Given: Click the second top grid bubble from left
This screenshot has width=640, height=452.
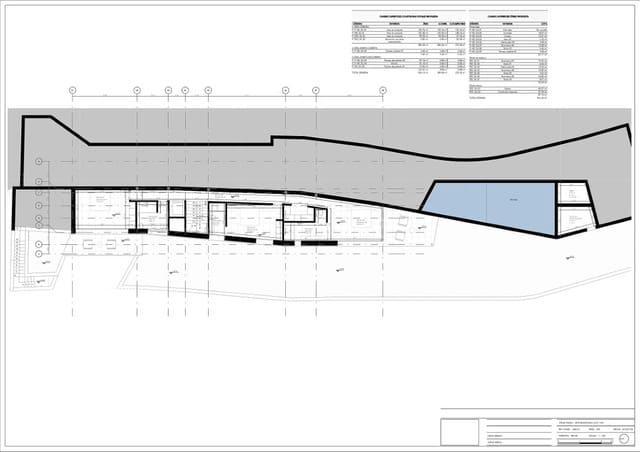Looking at the screenshot, I should click(x=137, y=90).
